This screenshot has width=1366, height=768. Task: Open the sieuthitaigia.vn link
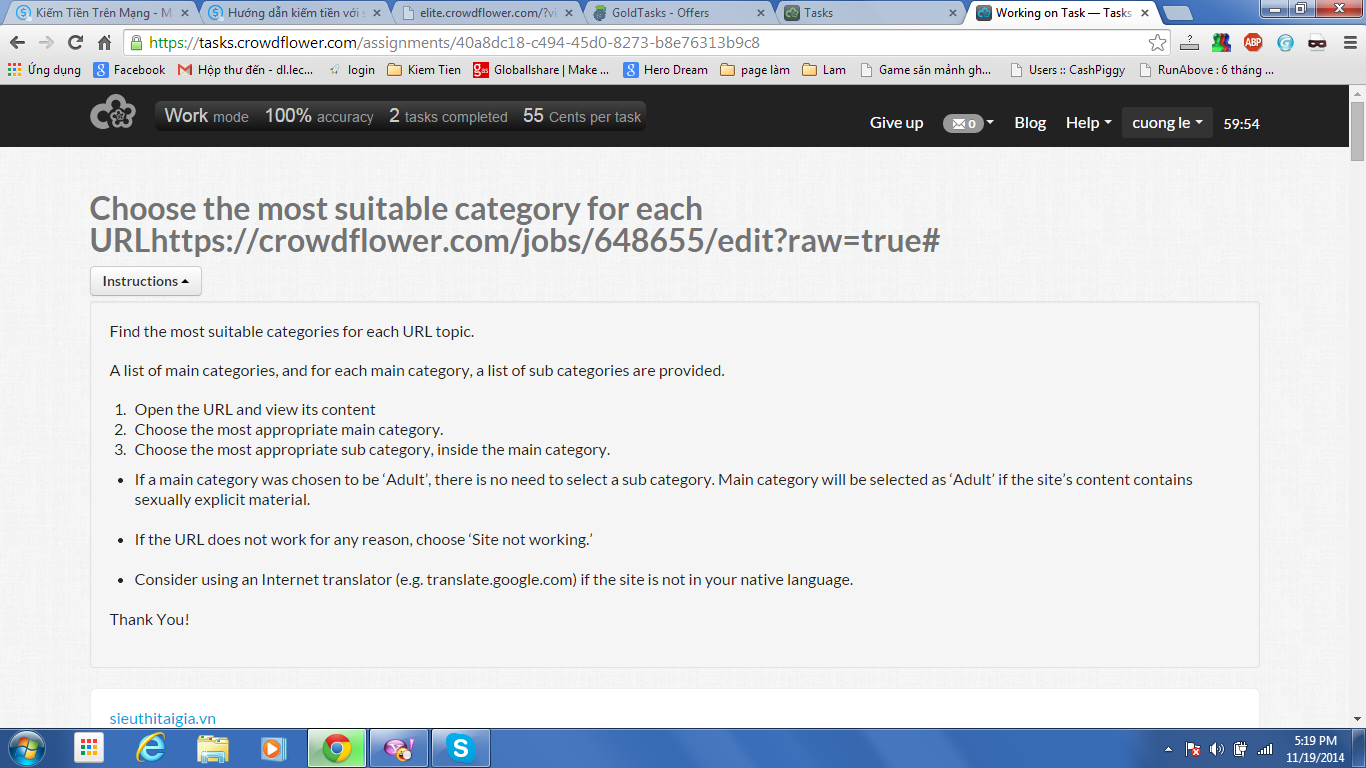point(163,719)
